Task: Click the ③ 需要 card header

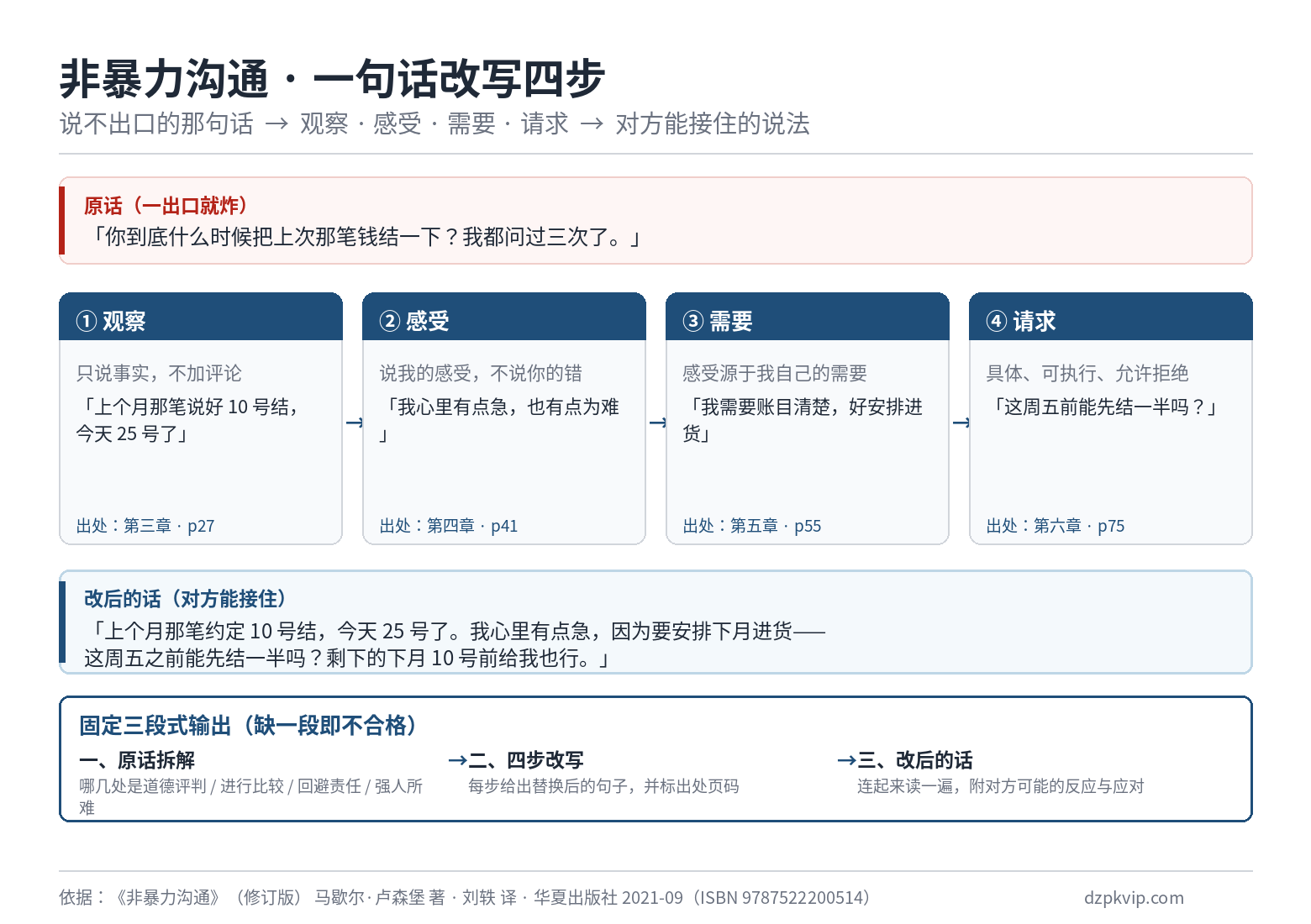Action: pos(808,318)
